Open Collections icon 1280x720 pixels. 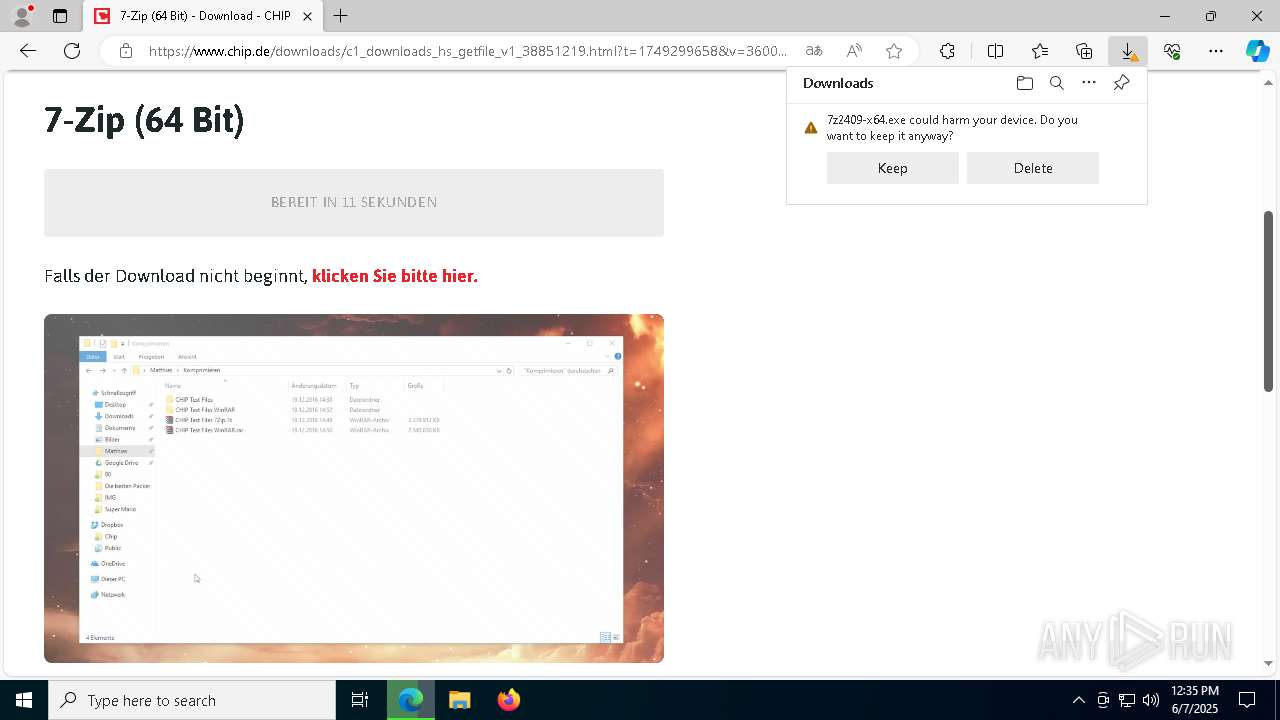point(1084,51)
